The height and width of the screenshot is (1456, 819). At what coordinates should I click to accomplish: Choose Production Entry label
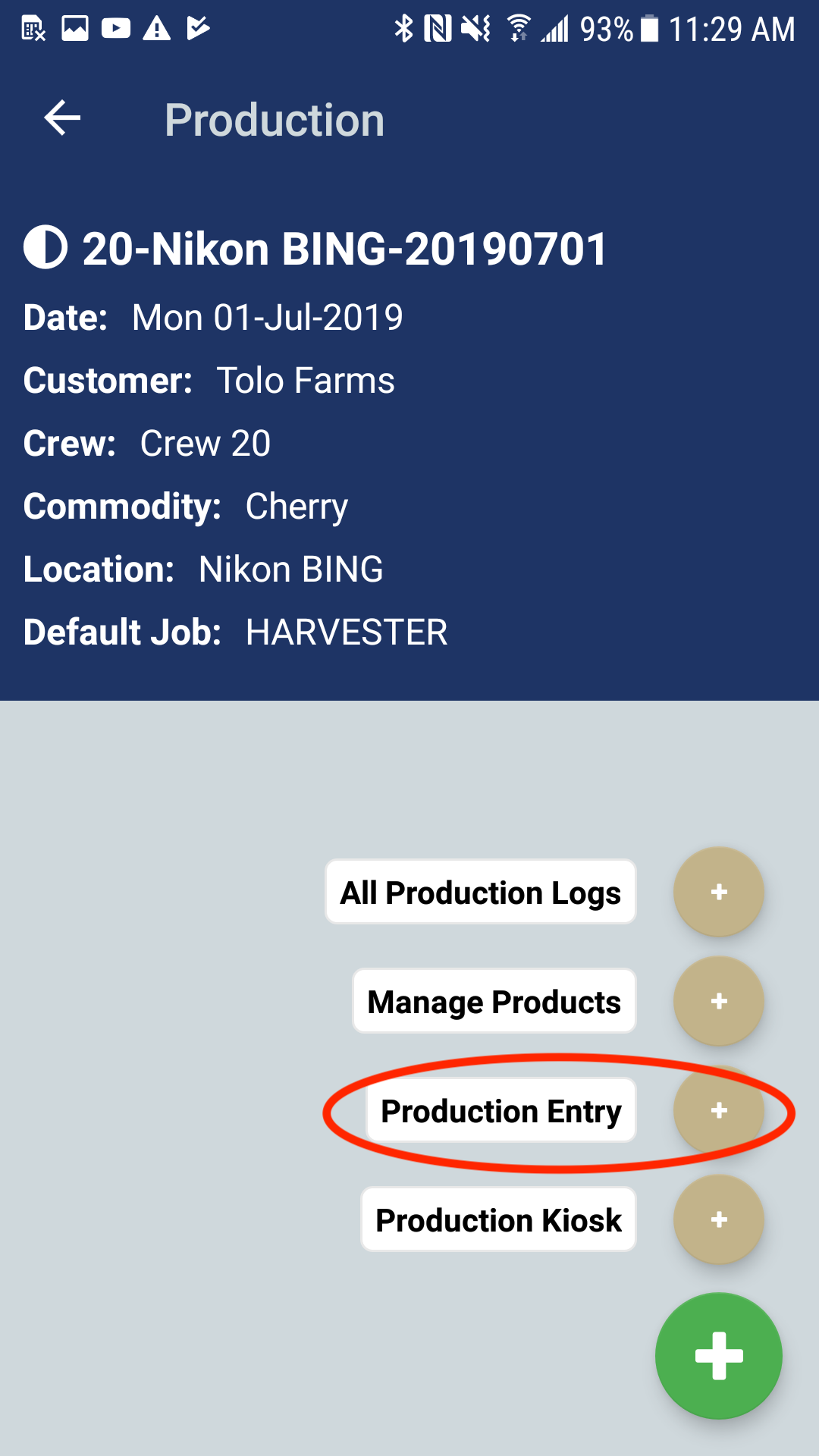click(500, 1111)
